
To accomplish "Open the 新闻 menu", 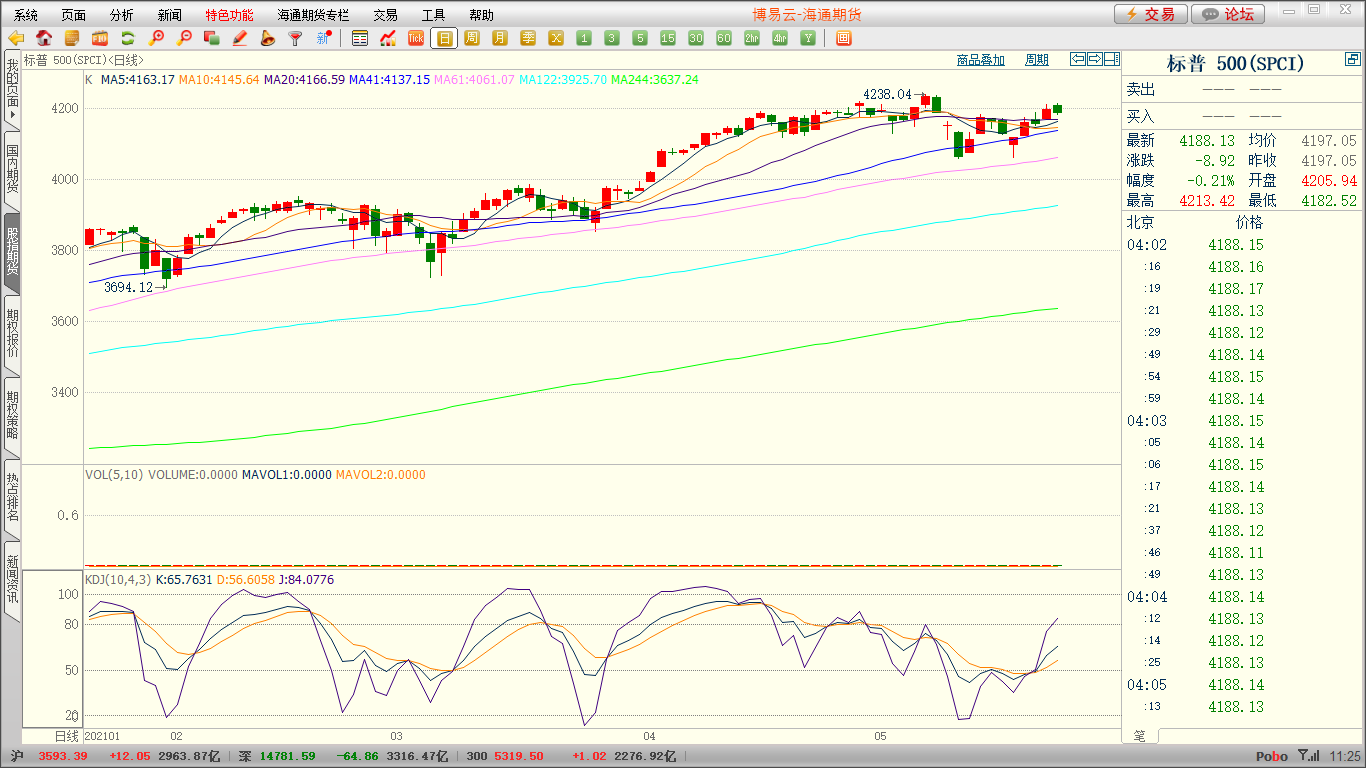I will coord(170,15).
